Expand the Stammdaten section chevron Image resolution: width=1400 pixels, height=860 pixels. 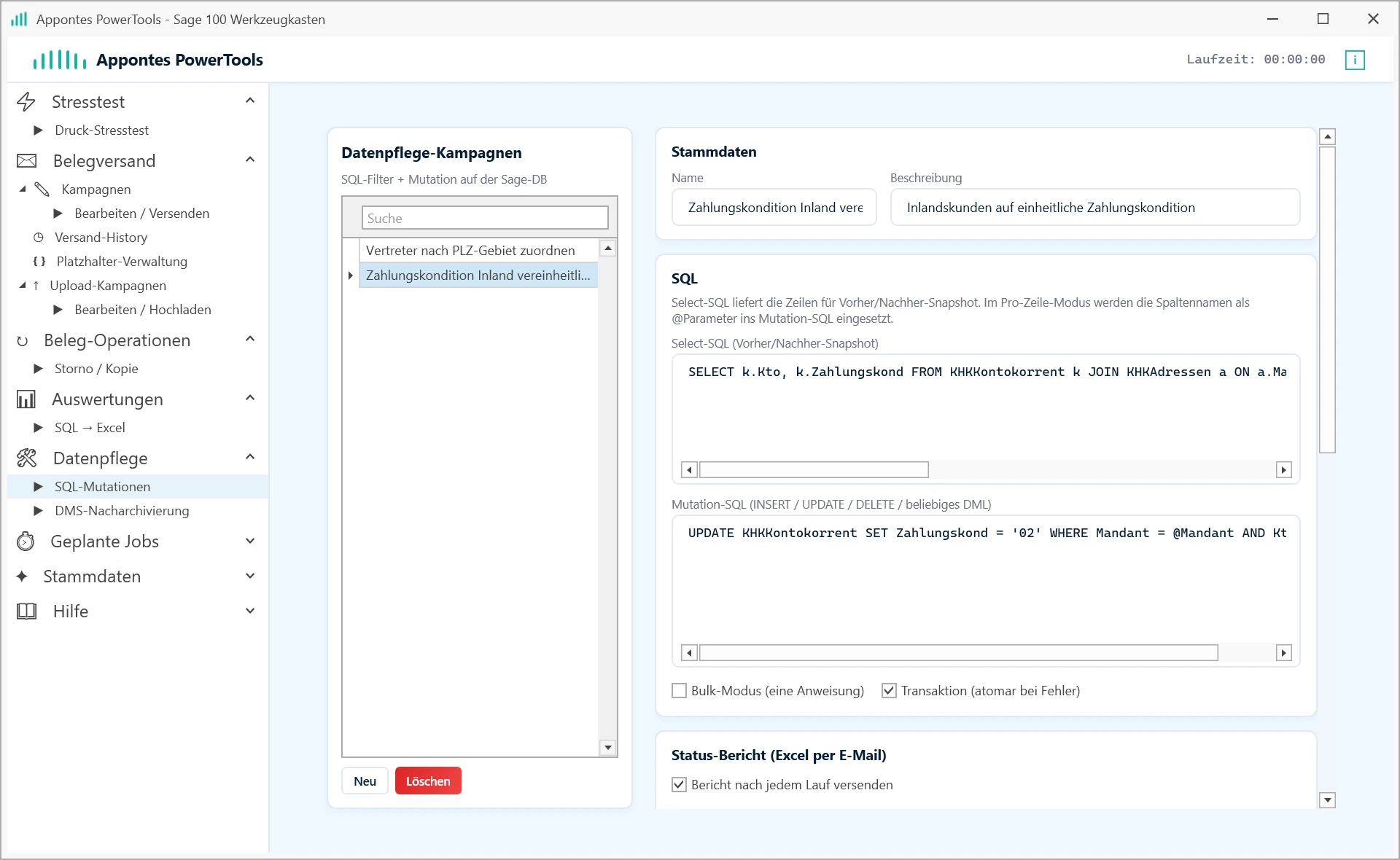click(250, 576)
